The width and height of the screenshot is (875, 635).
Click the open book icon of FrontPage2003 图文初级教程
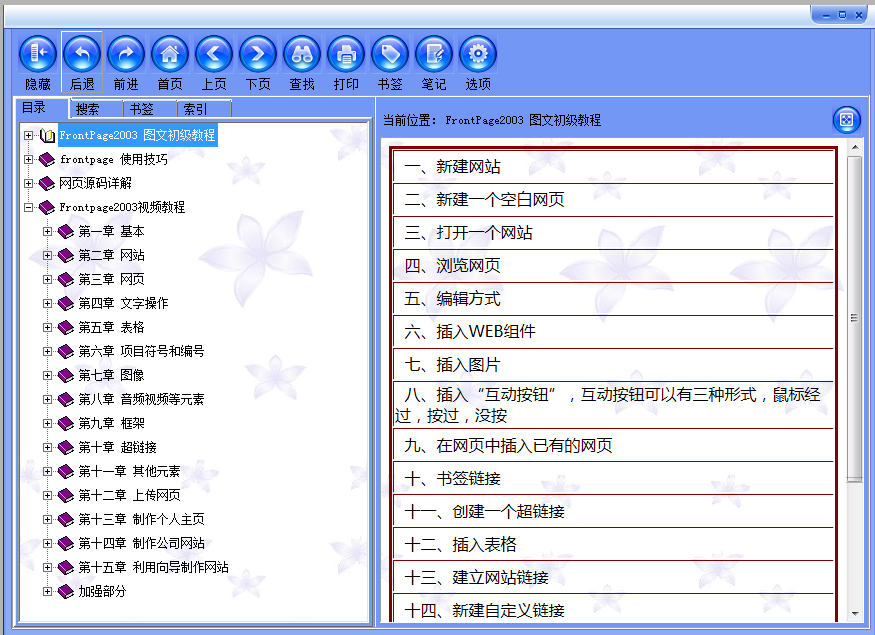click(x=47, y=136)
